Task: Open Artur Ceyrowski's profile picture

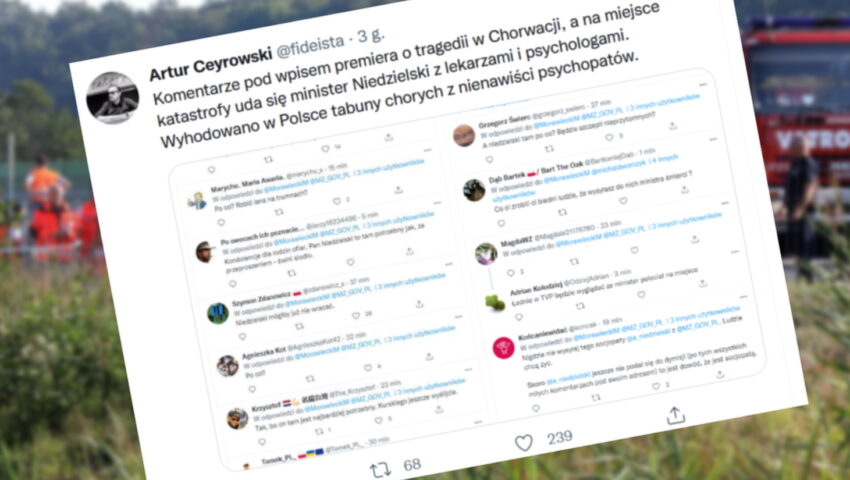Action: 113,98
